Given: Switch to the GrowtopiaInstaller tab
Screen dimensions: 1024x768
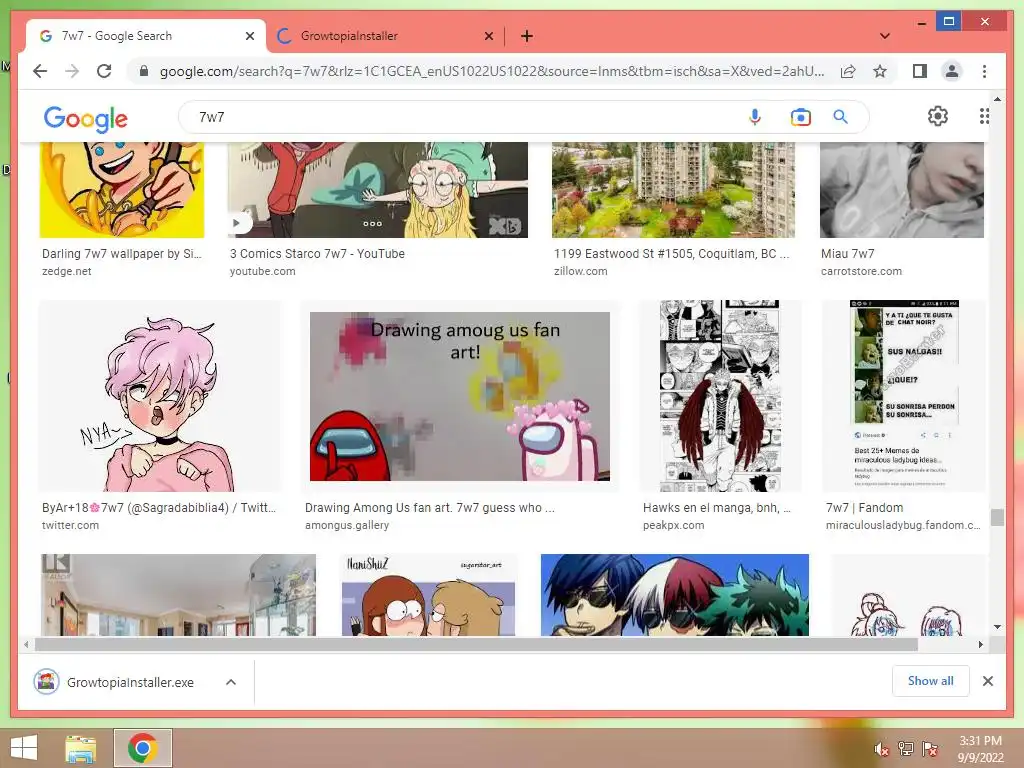Looking at the screenshot, I should point(384,36).
